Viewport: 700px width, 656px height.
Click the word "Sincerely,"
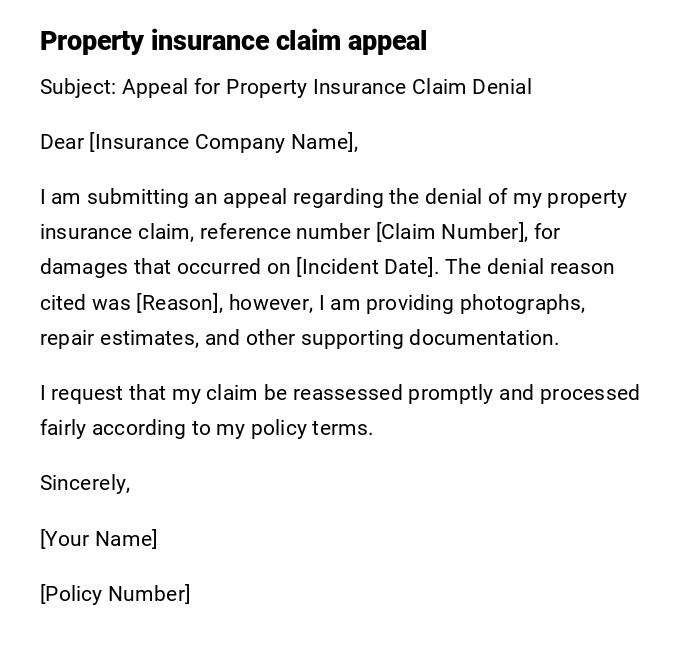[x=85, y=483]
